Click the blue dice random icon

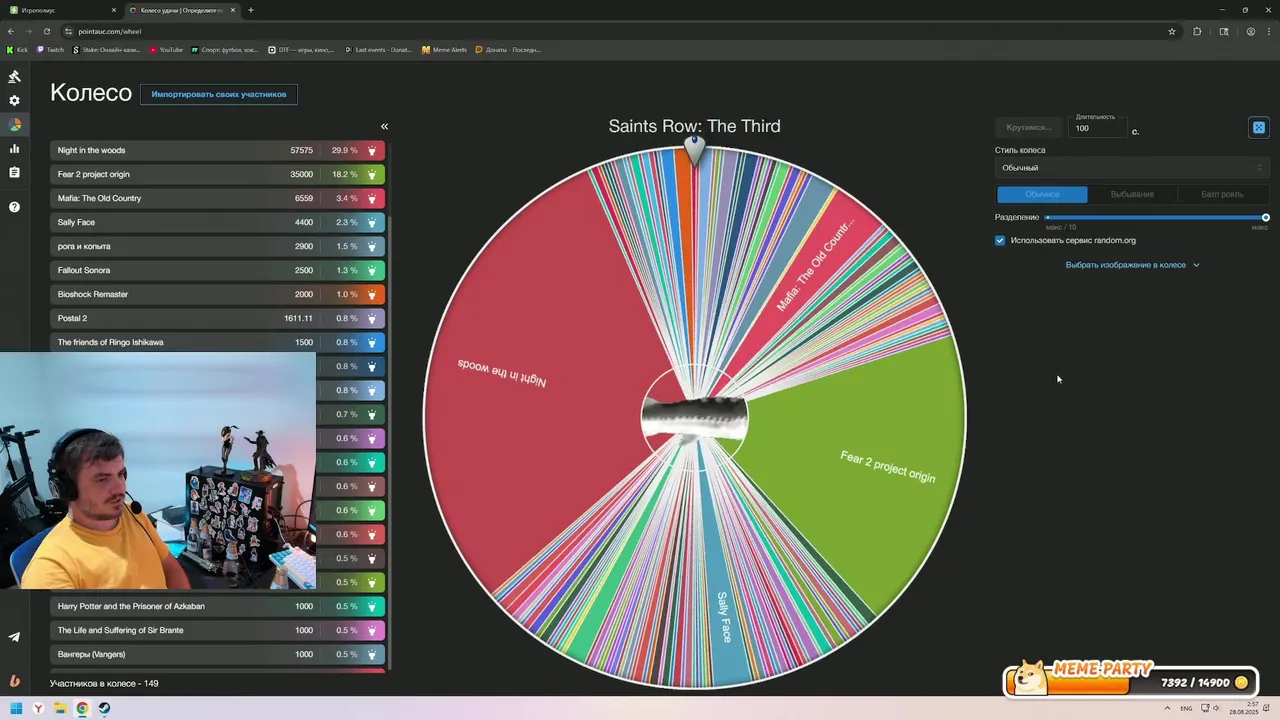1259,127
